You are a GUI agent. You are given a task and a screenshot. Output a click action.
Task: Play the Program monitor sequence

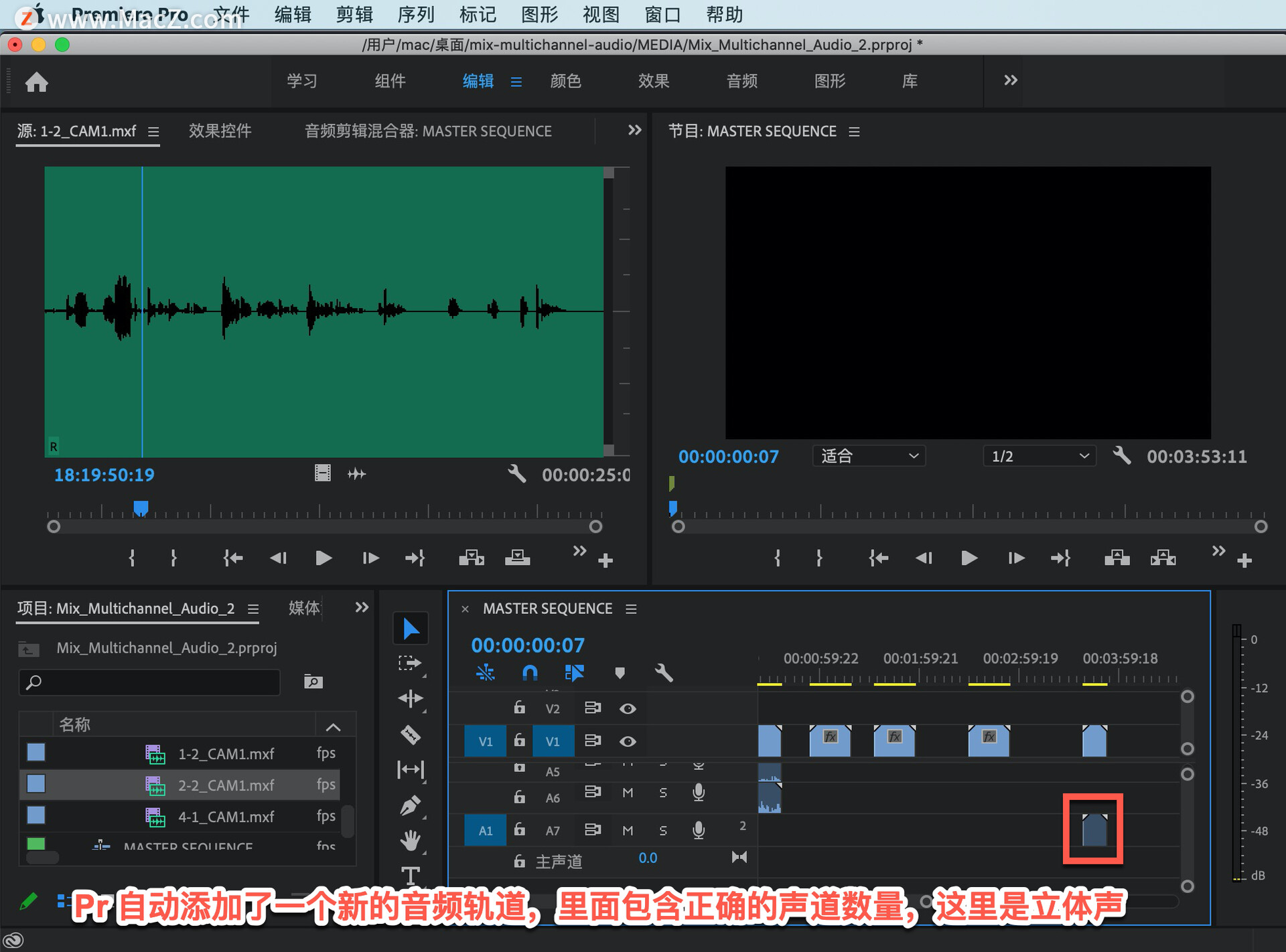pos(969,558)
